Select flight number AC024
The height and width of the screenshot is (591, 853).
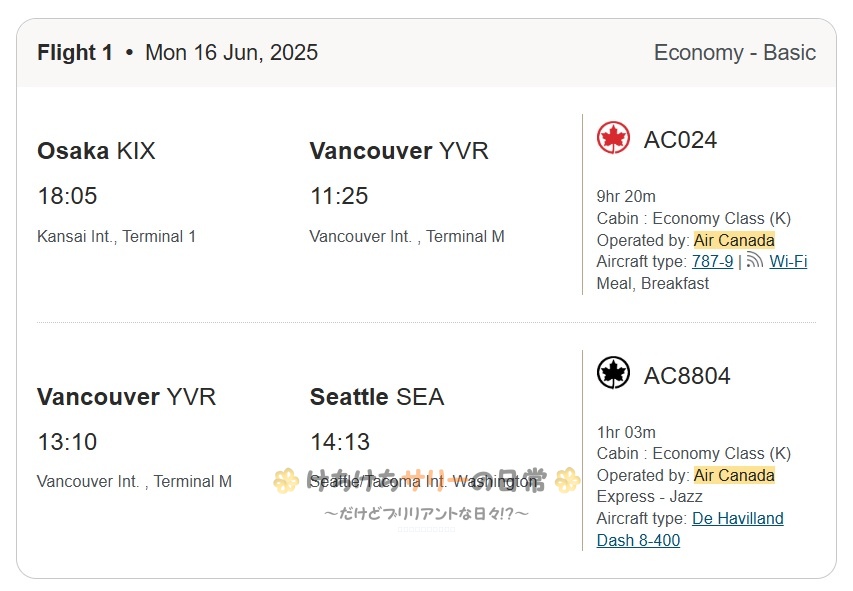point(680,140)
